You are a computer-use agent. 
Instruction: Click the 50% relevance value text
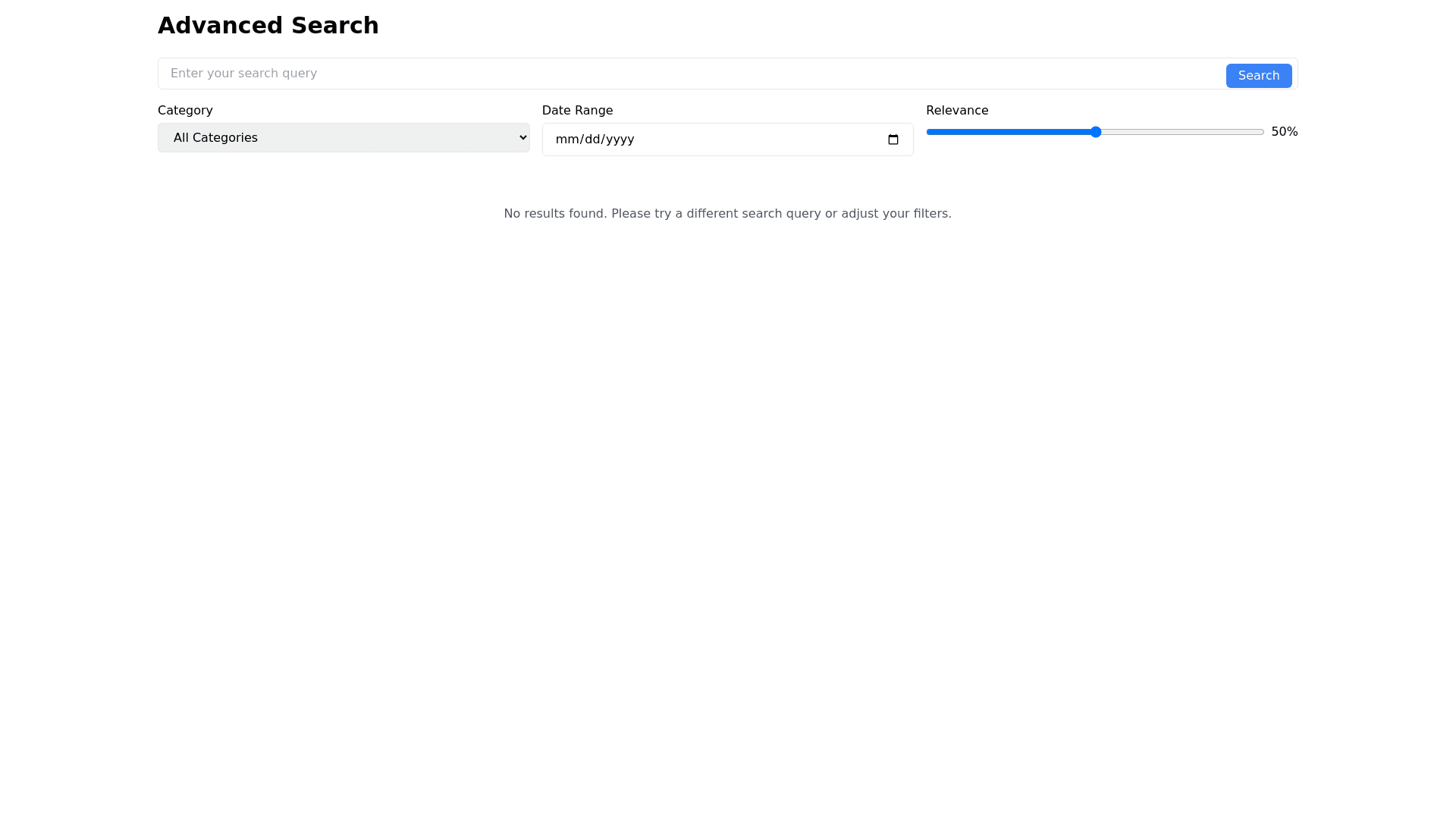pyautogui.click(x=1284, y=132)
